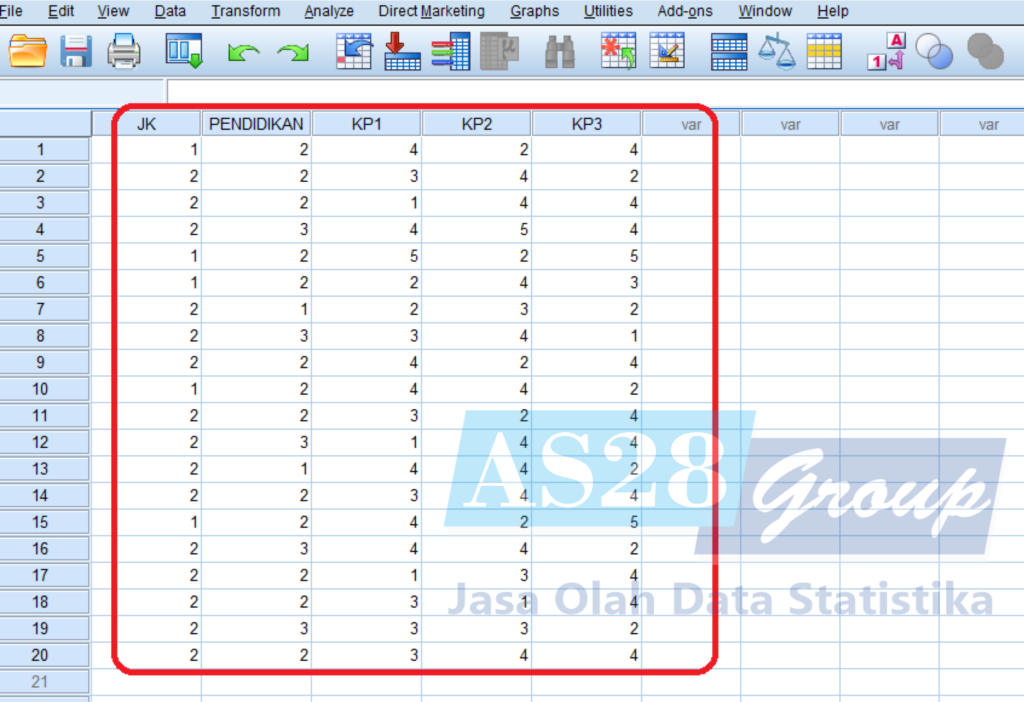
Task: Save the dataset with the floppy disk icon
Action: tap(76, 51)
